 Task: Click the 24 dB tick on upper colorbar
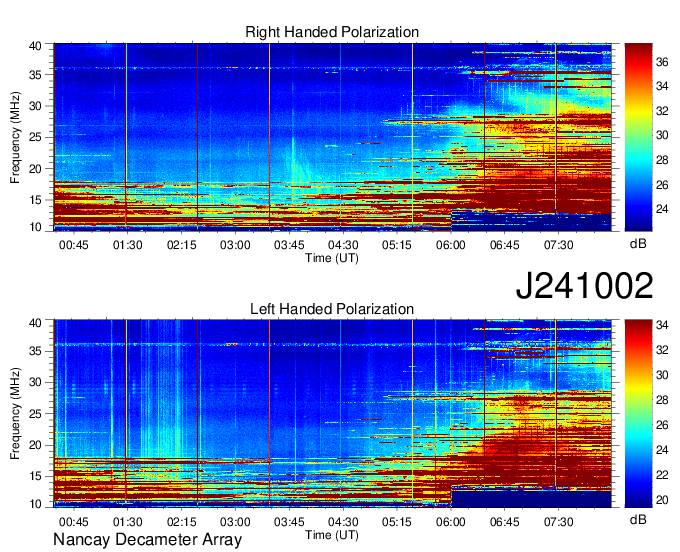(x=662, y=209)
